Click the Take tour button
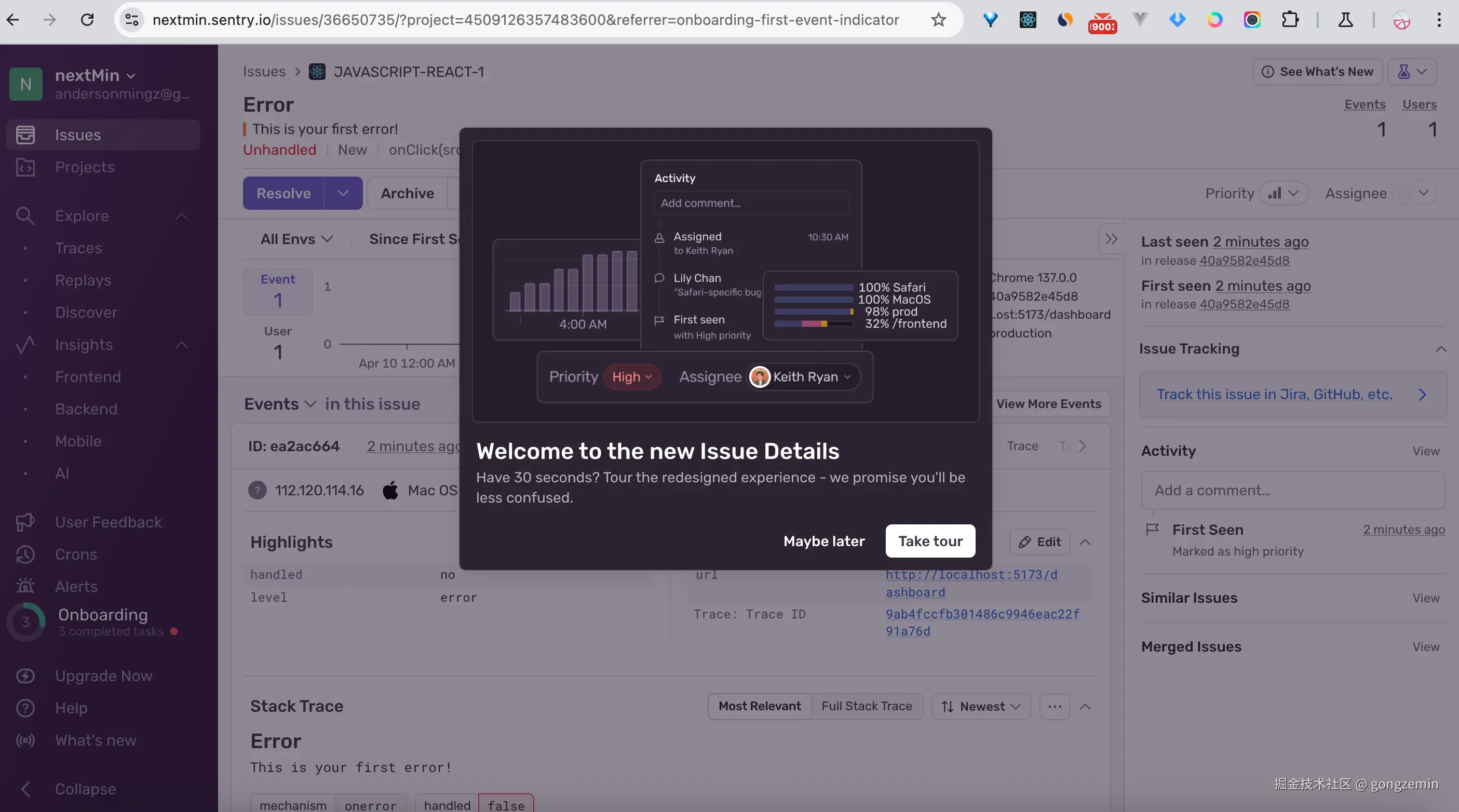This screenshot has width=1459, height=812. click(x=930, y=541)
